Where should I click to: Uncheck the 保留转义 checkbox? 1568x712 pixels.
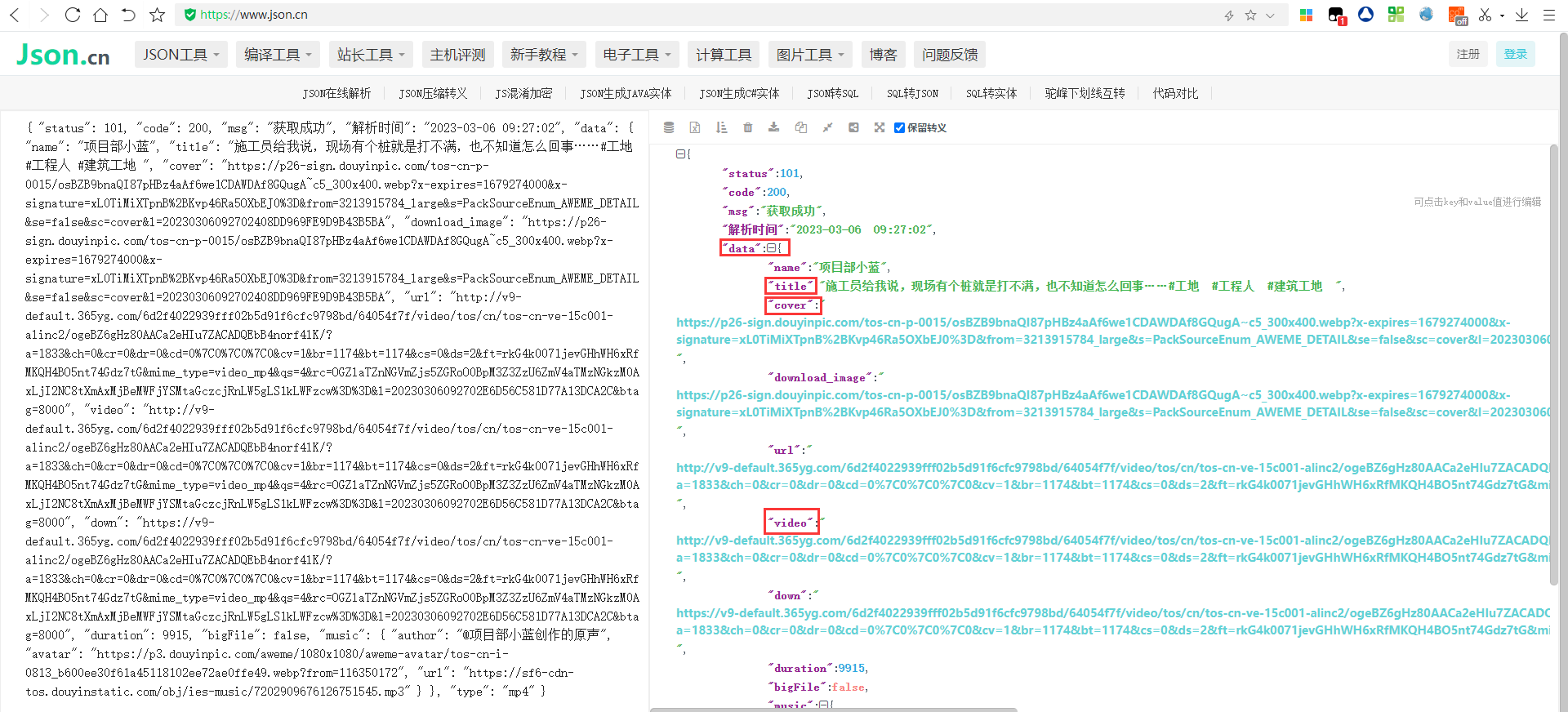899,127
